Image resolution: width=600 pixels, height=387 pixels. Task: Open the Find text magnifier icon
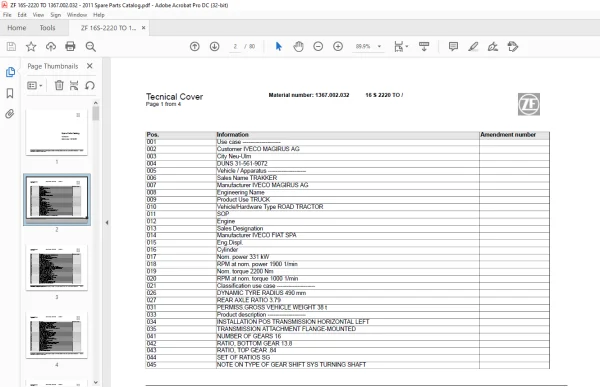click(x=91, y=47)
